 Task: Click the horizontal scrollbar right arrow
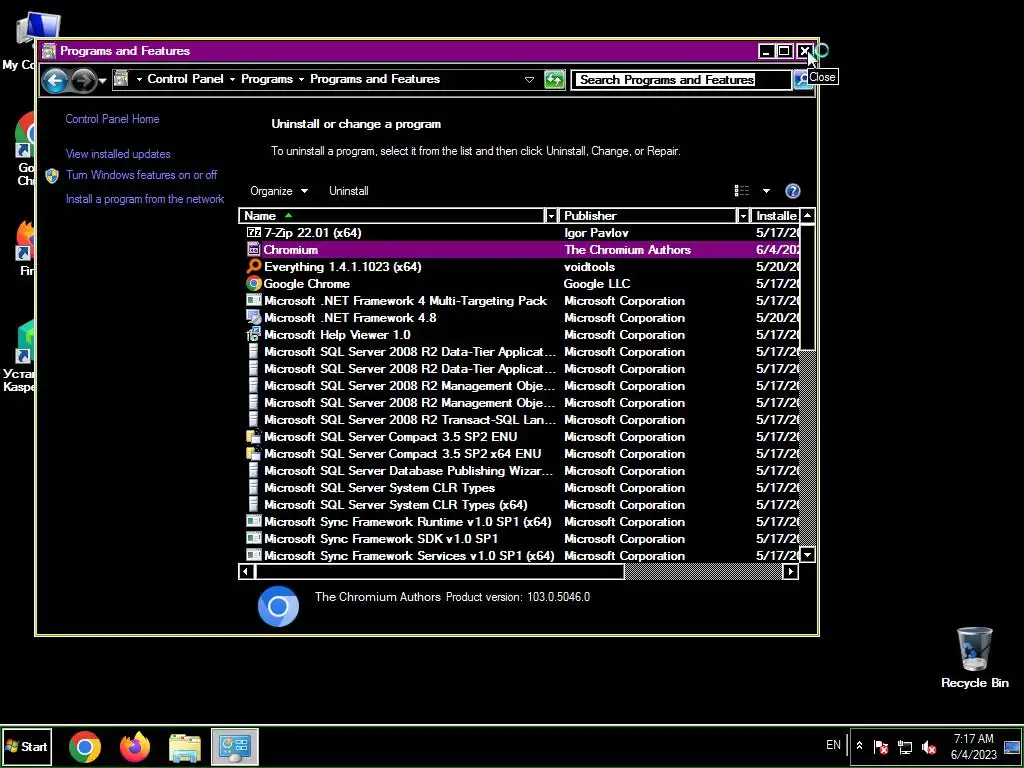(x=791, y=572)
